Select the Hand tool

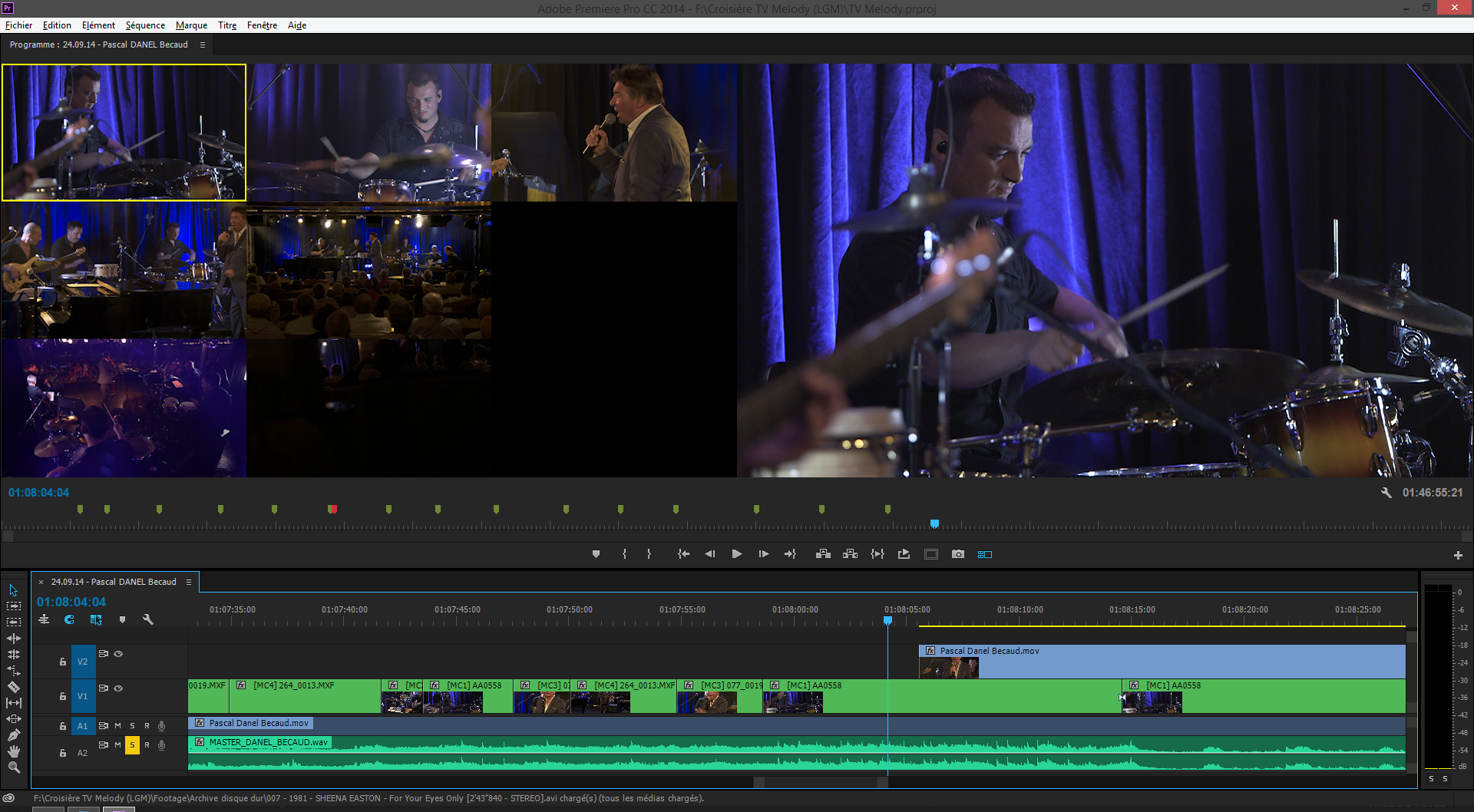(x=13, y=751)
